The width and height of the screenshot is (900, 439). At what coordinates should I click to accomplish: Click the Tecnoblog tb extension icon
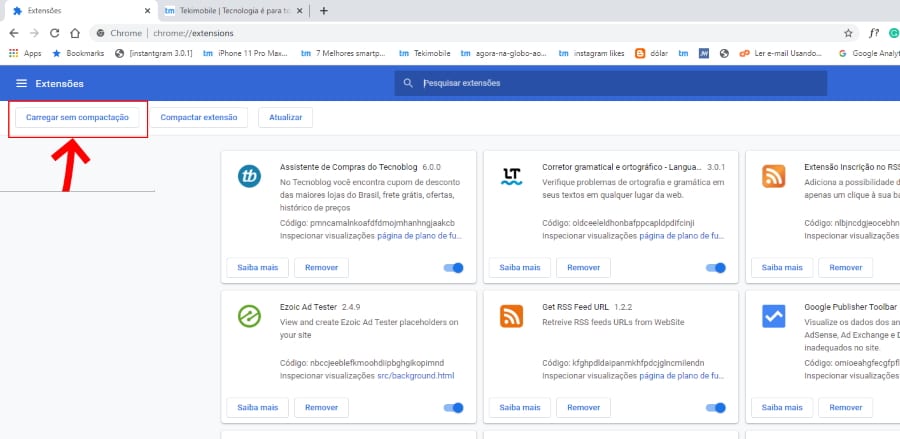click(249, 176)
